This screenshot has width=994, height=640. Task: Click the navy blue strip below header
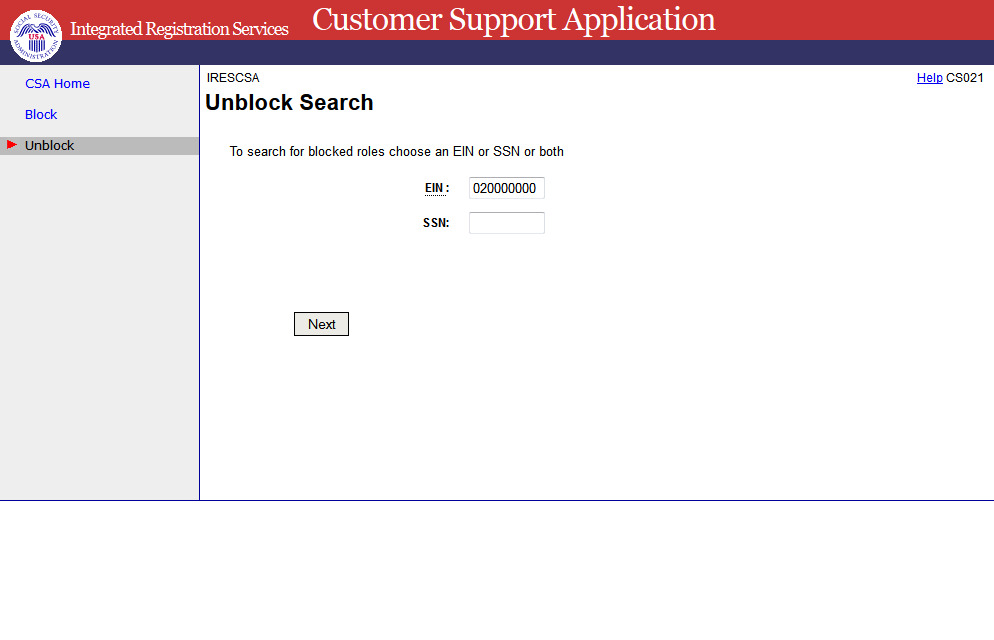pos(600,52)
